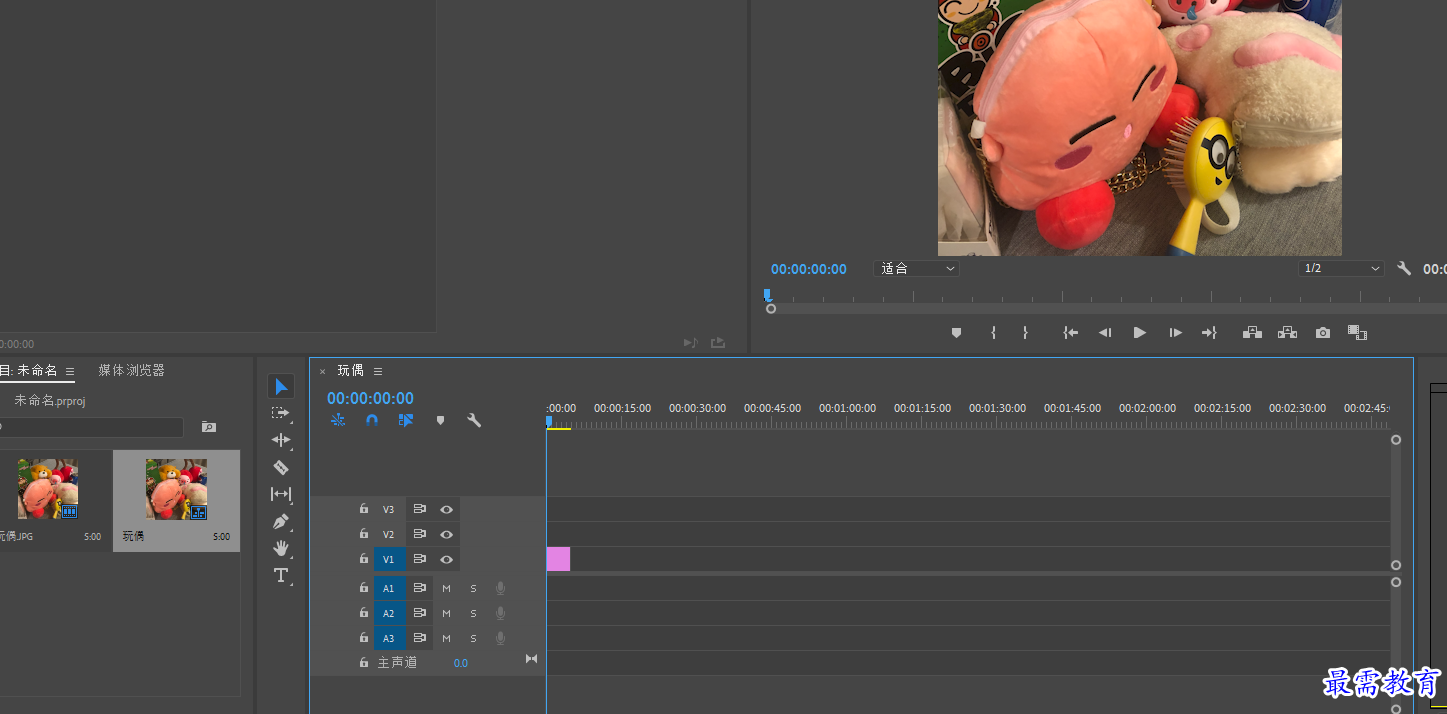1447x714 pixels.
Task: Step back one frame
Action: [1105, 333]
